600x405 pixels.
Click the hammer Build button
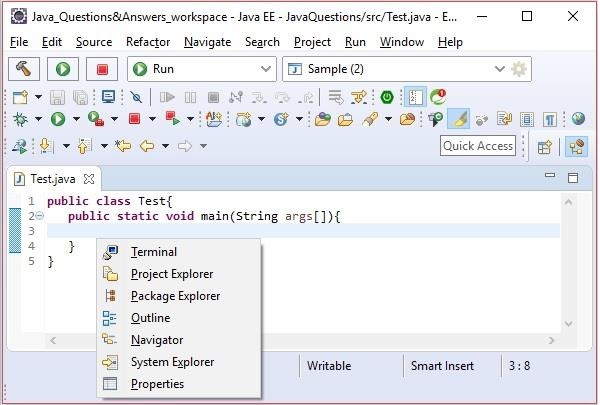pyautogui.click(x=24, y=69)
